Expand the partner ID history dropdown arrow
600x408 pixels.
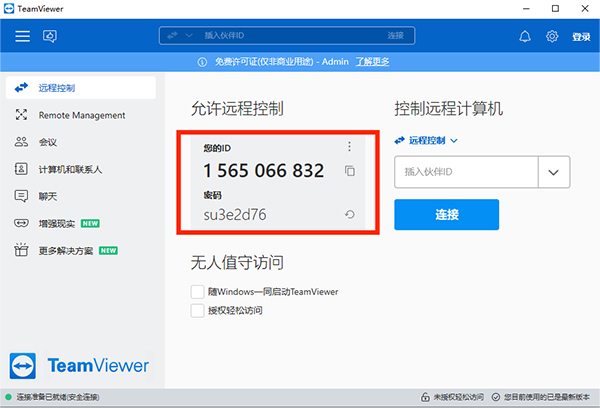point(554,172)
